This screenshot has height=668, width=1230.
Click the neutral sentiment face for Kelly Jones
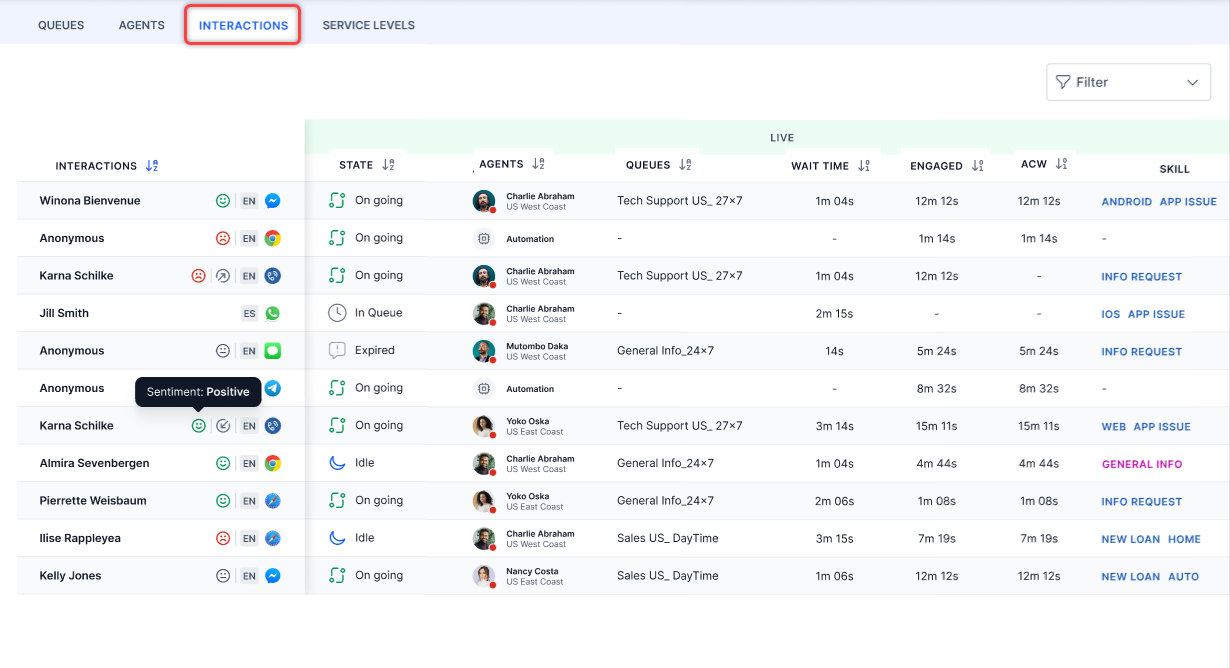click(223, 576)
